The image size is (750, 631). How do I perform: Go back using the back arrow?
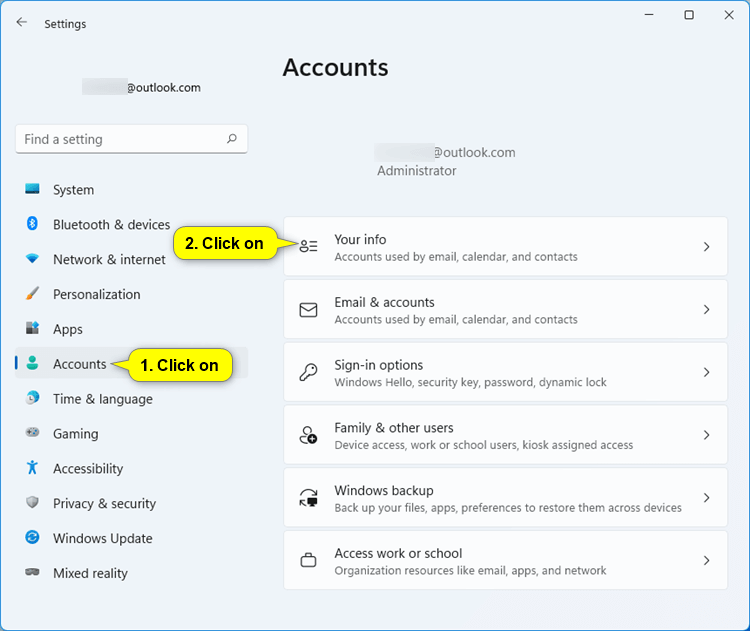click(x=22, y=22)
